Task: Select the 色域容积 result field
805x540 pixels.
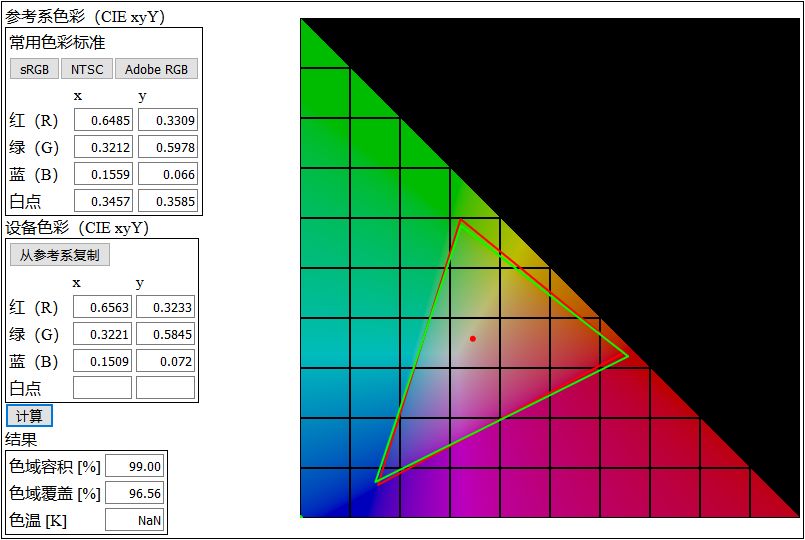Action: pos(135,466)
